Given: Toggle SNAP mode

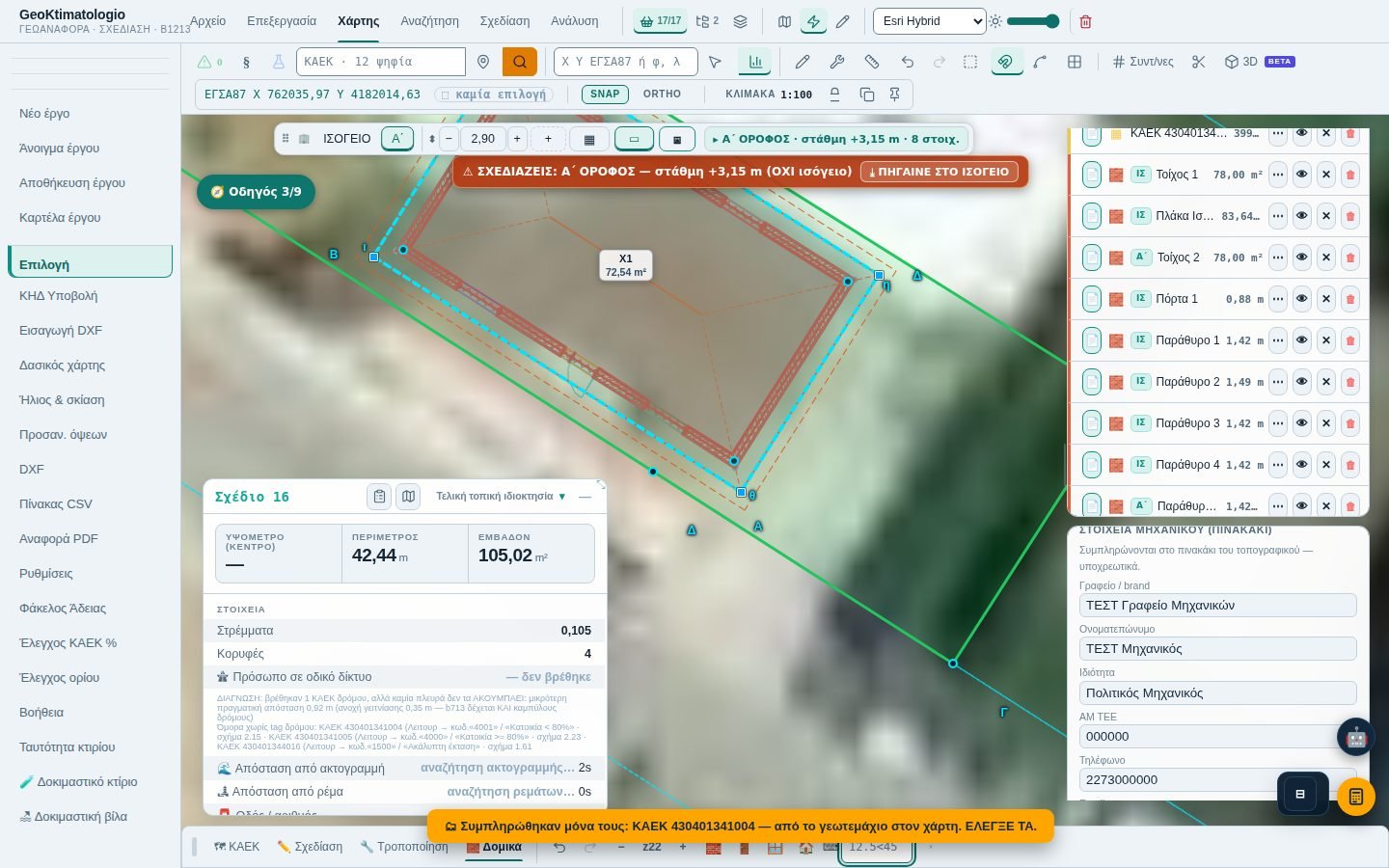Looking at the screenshot, I should 605,95.
